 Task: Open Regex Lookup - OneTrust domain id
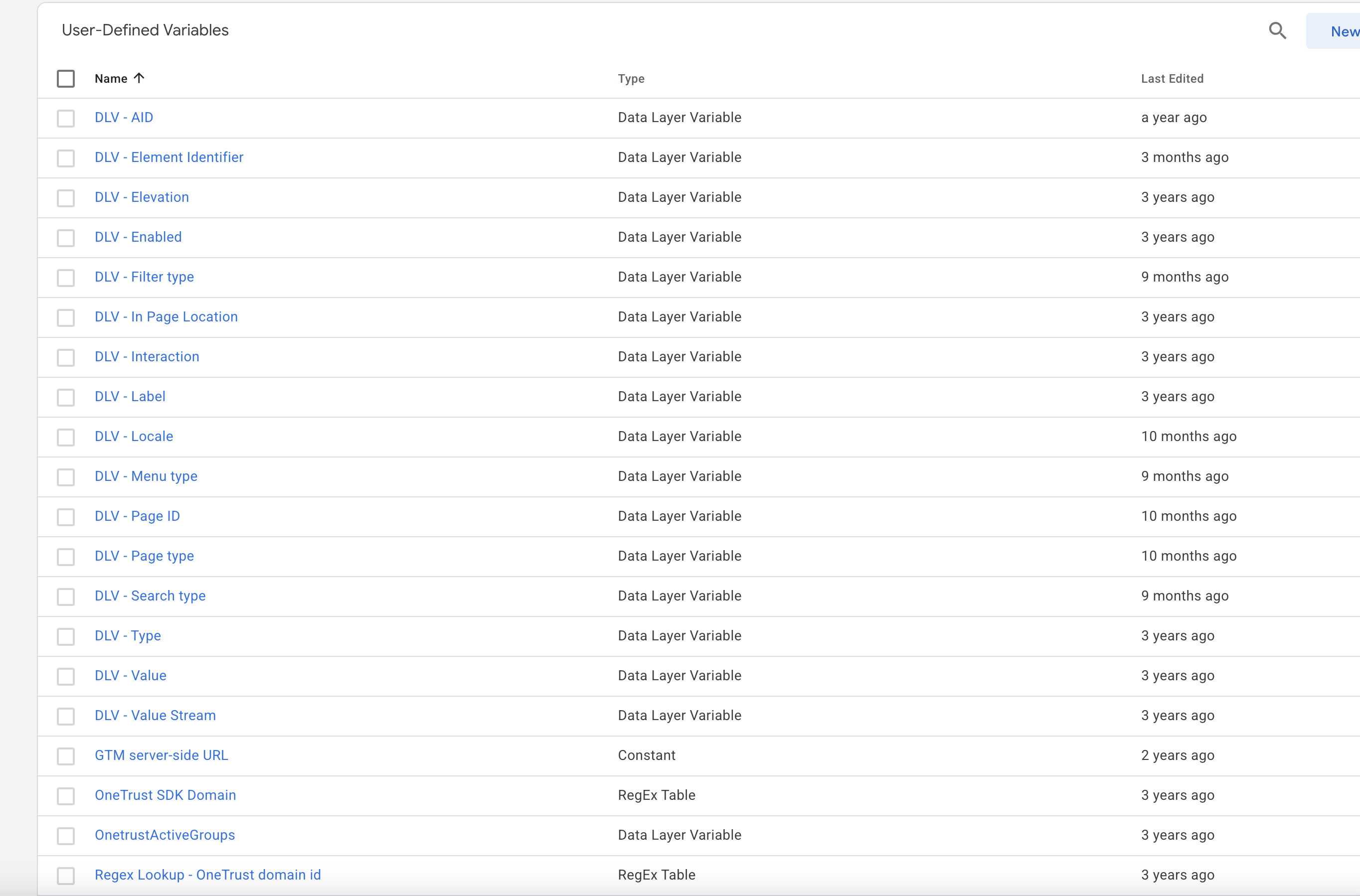[x=207, y=875]
